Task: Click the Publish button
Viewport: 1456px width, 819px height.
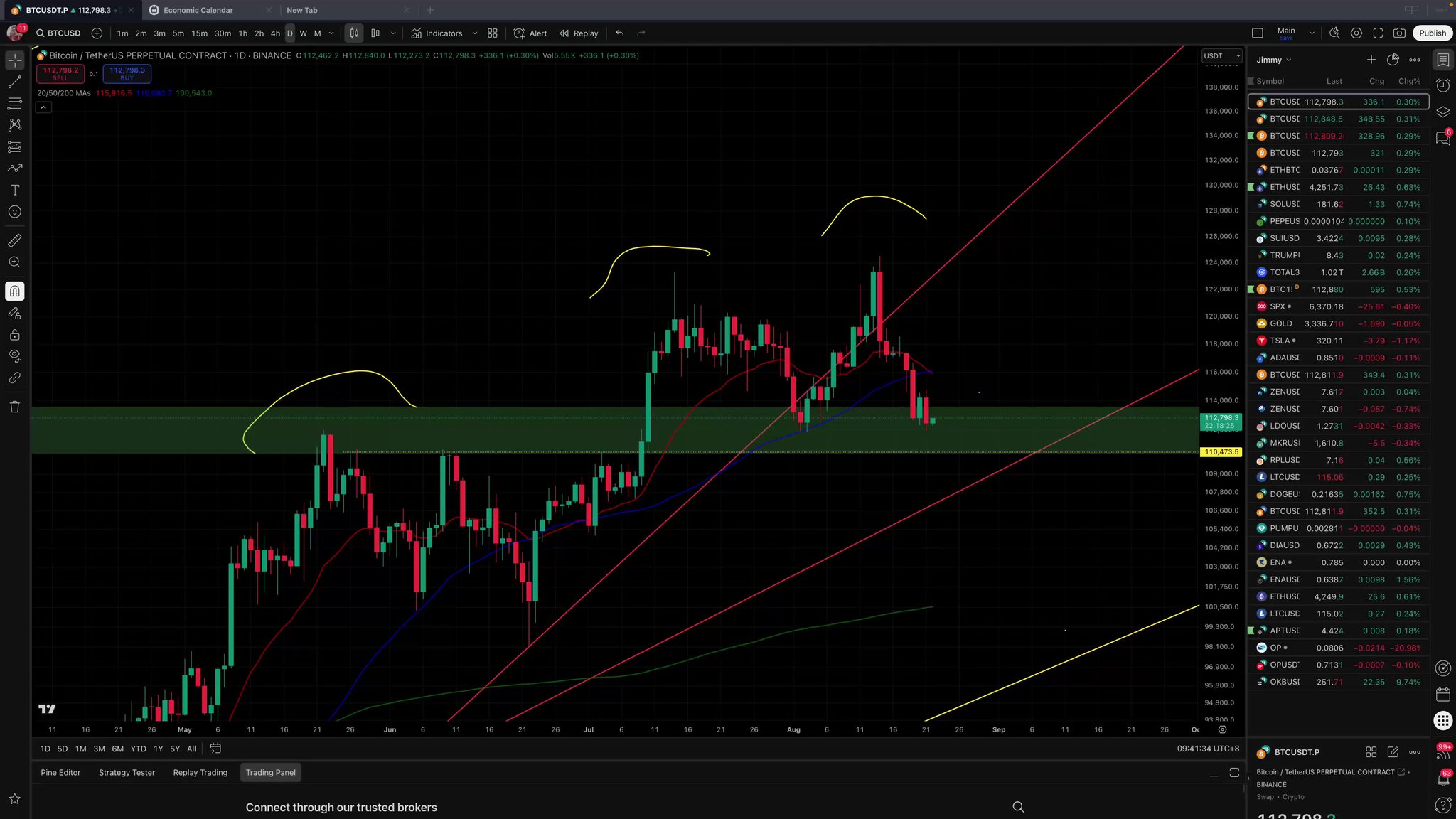Action: tap(1433, 33)
